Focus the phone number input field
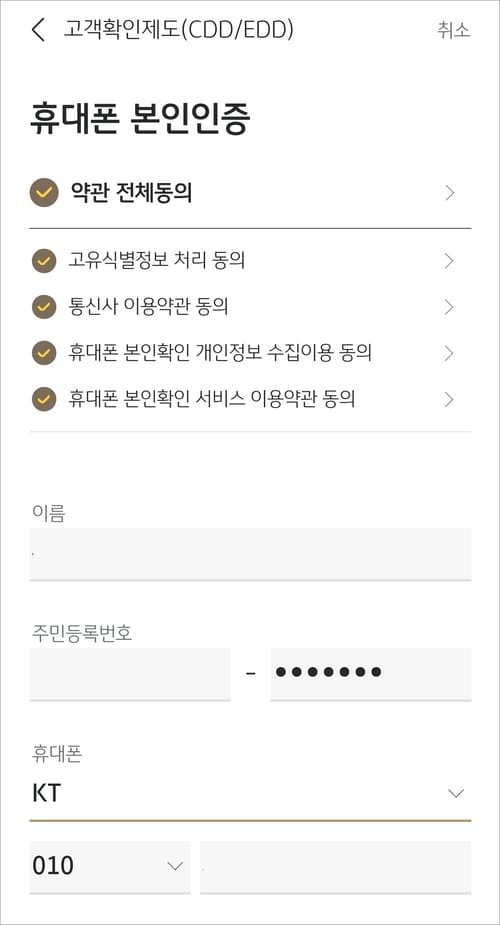This screenshot has height=925, width=500. point(335,867)
